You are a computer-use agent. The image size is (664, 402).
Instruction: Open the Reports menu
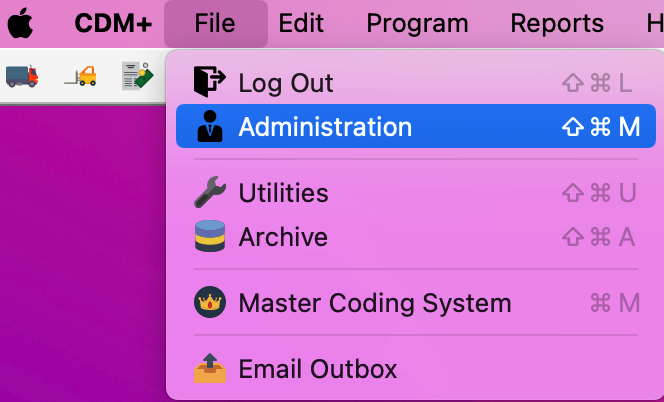coord(557,23)
